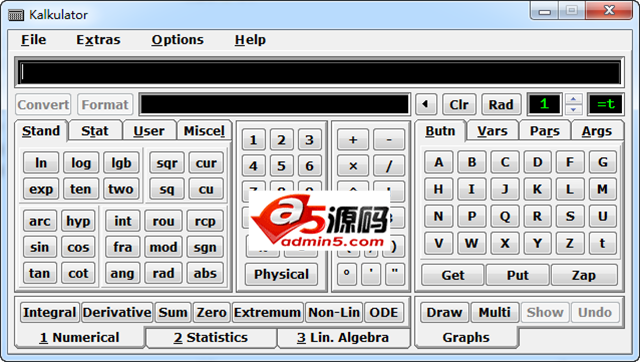The width and height of the screenshot is (640, 362).
Task: Decrease the precision value with down arrow
Action: [573, 109]
